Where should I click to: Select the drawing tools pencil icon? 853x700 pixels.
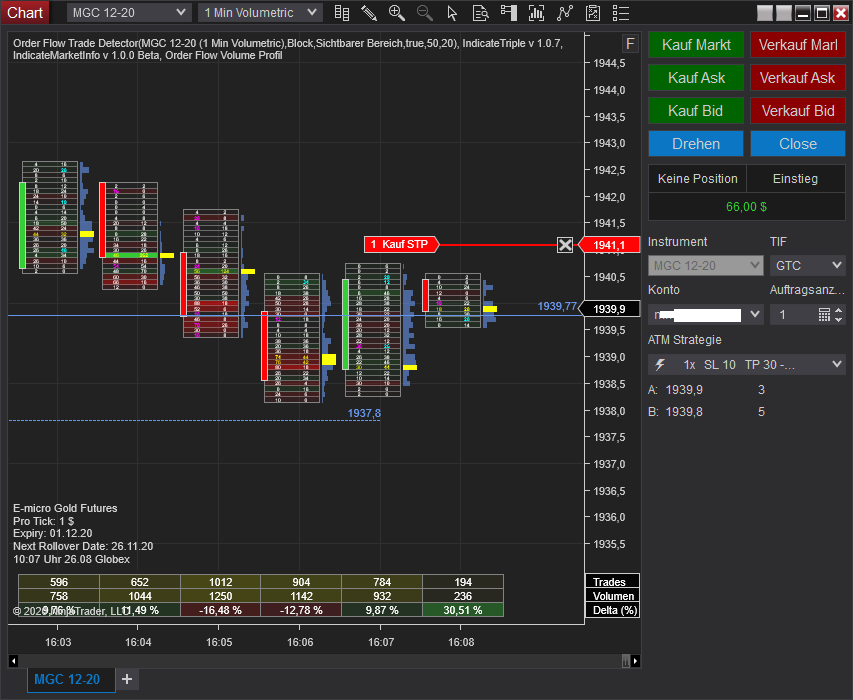click(x=369, y=13)
